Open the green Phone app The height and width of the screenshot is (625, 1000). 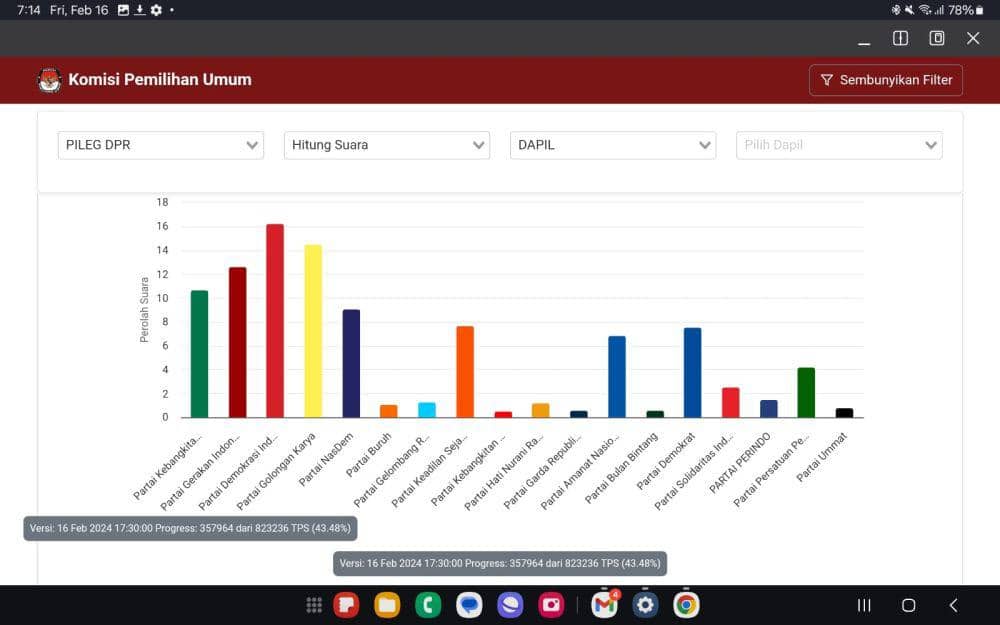428,605
